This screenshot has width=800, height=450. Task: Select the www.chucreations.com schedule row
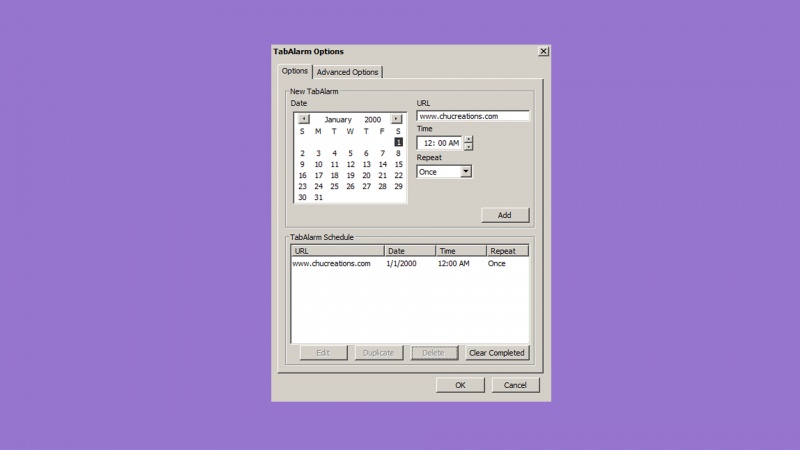tap(410, 263)
